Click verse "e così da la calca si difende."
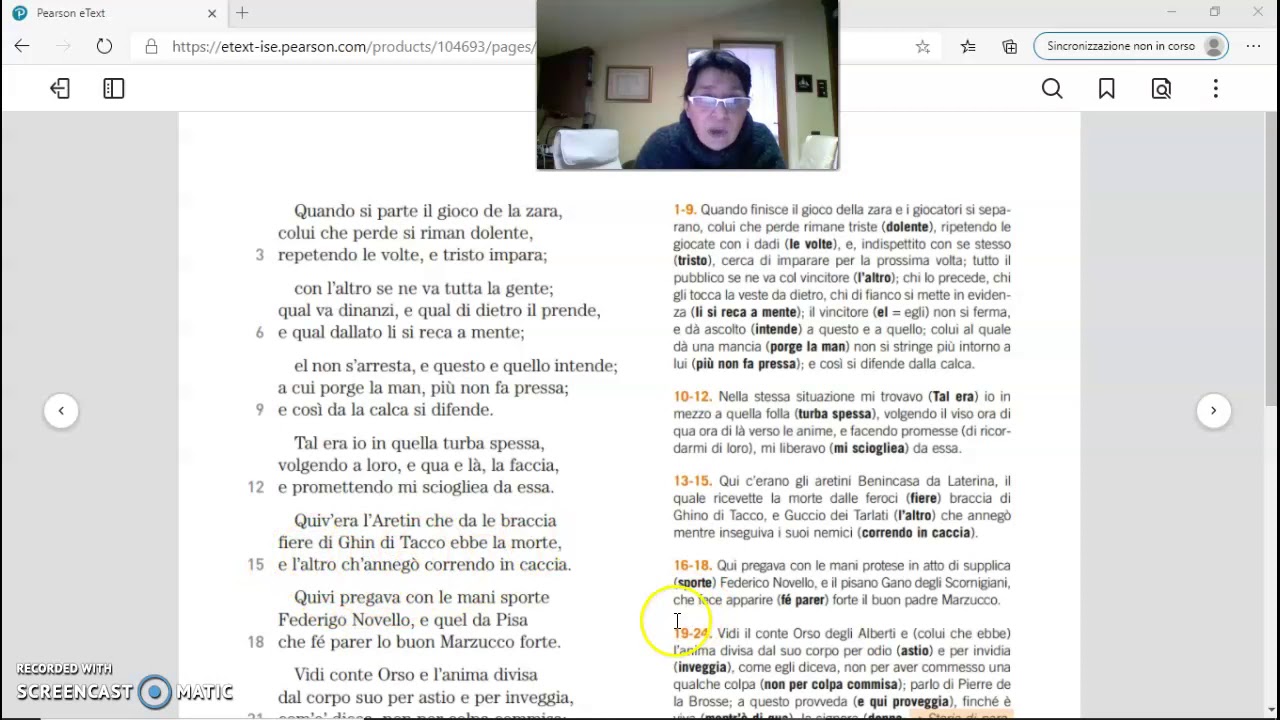This screenshot has height=720, width=1280. (x=385, y=410)
